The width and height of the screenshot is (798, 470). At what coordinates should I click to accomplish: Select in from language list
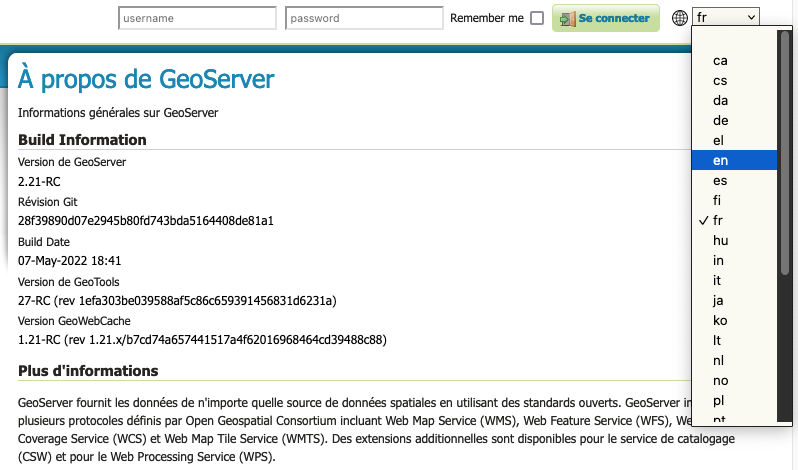[x=734, y=260]
